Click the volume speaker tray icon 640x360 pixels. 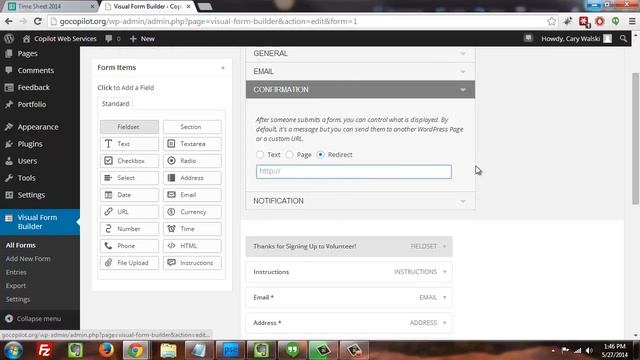(x=589, y=350)
